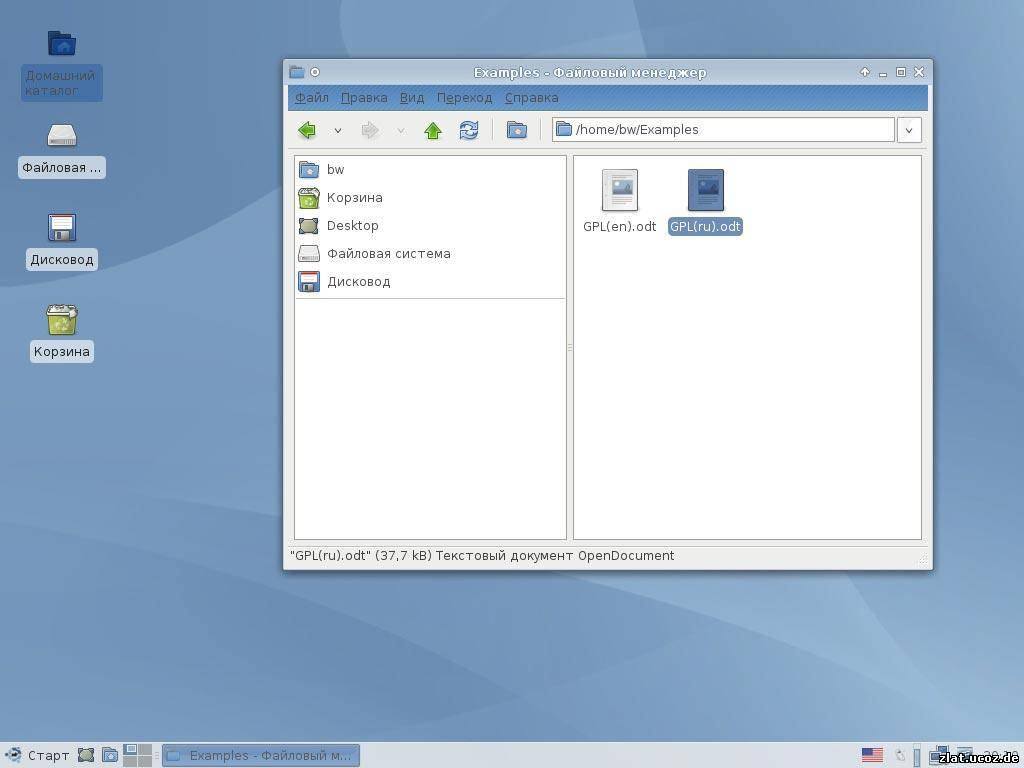Click the GPL(ru).odt file name label

pyautogui.click(x=705, y=227)
